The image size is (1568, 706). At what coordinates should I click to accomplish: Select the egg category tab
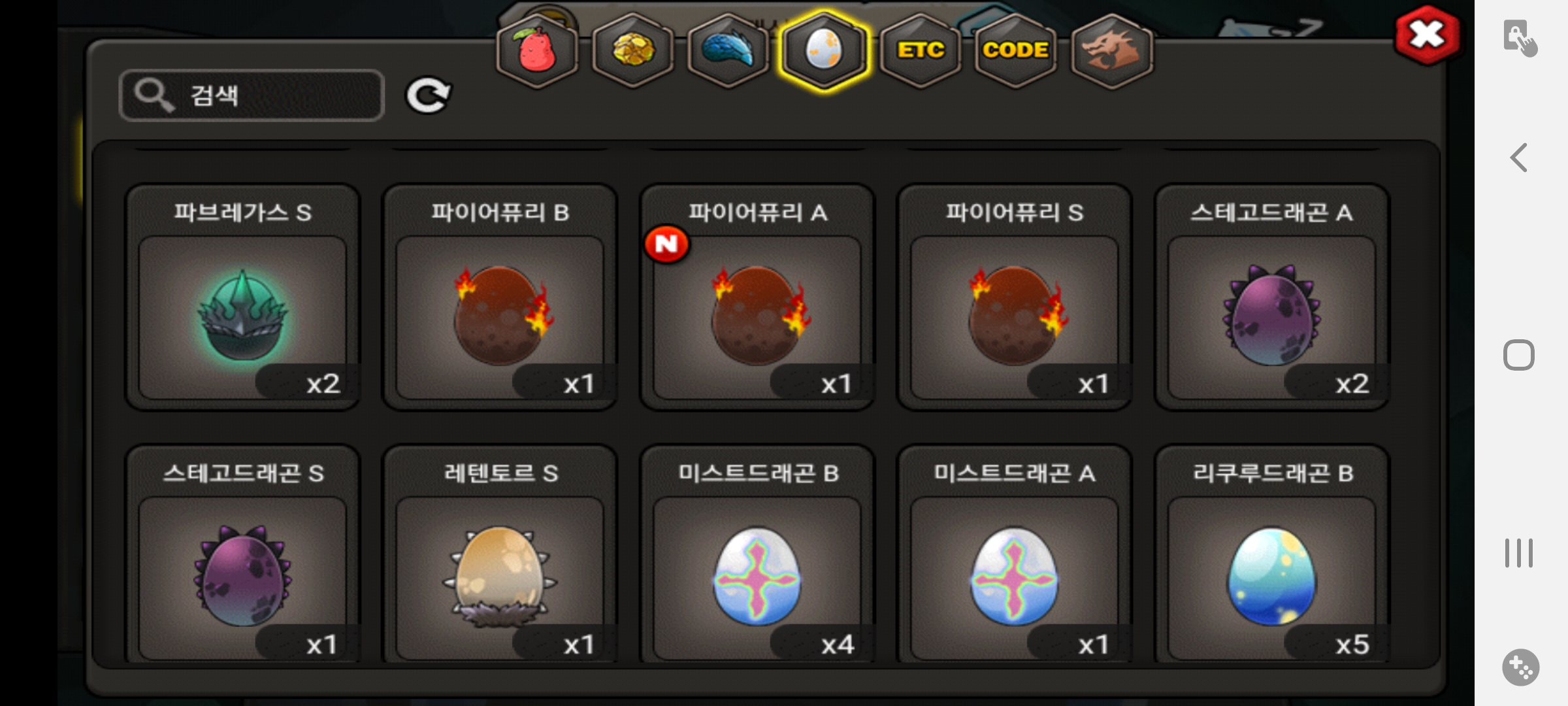(x=825, y=51)
